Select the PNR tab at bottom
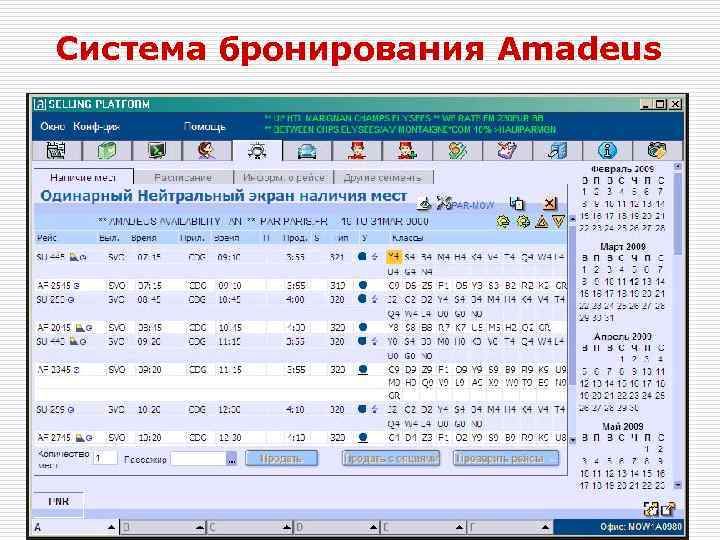This screenshot has height=540, width=720. pos(59,501)
